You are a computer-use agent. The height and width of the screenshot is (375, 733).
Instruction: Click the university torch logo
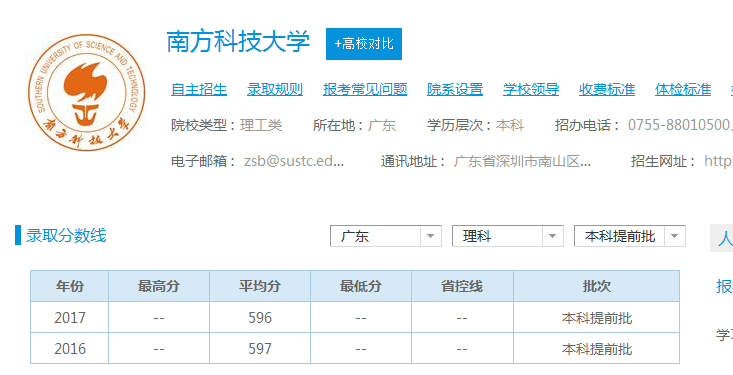87,93
